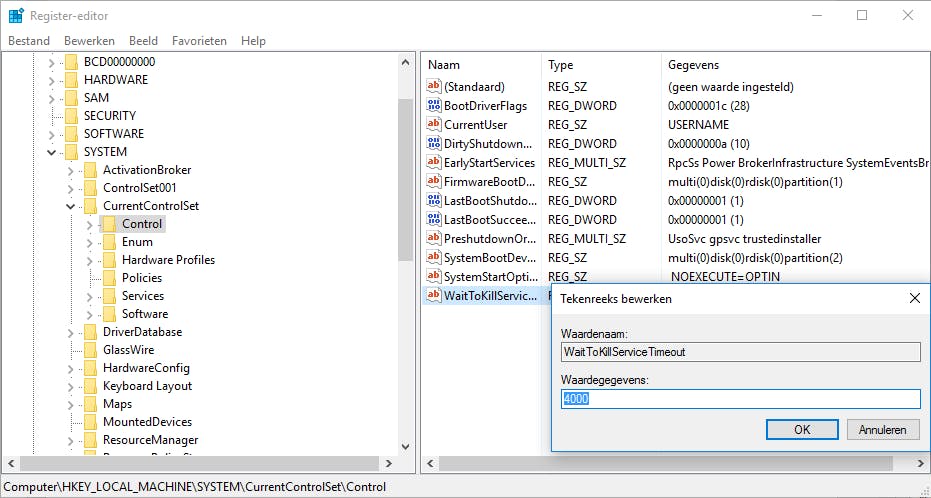Viewport: 931px width, 498px height.
Task: Click the DirtyShutdown DWORD icon
Action: (x=434, y=144)
